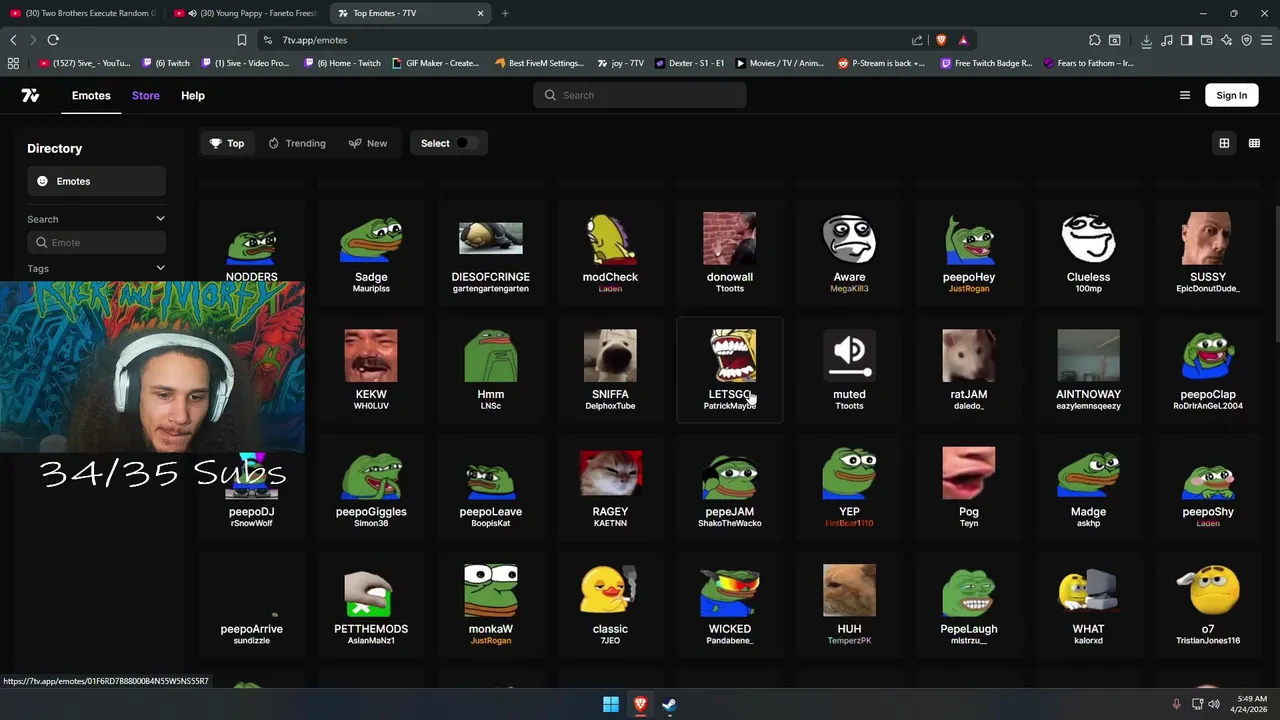Click the Brave Rewards triangle icon
1280x720 pixels.
pos(963,40)
